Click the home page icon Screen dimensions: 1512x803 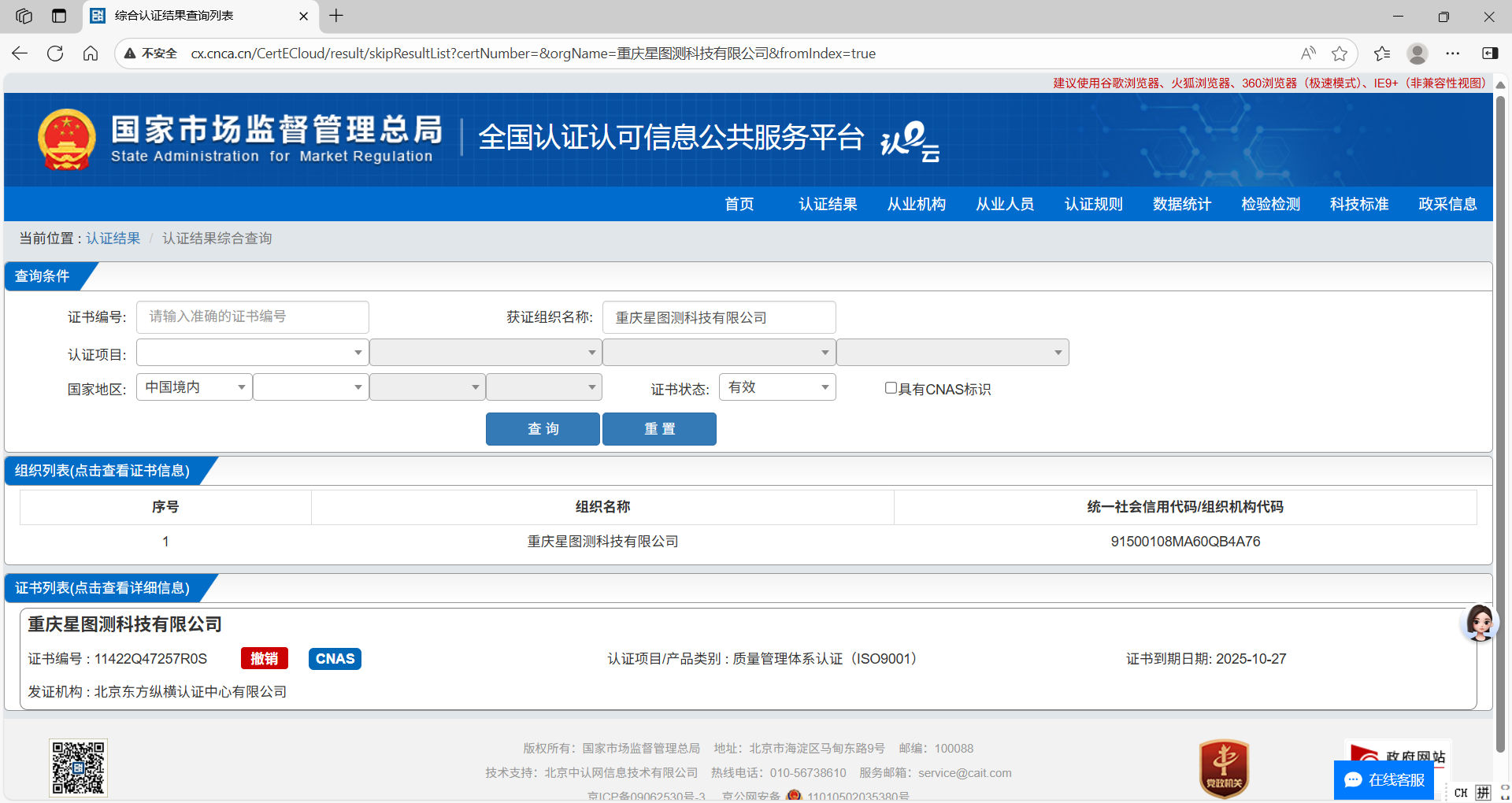pyautogui.click(x=91, y=54)
